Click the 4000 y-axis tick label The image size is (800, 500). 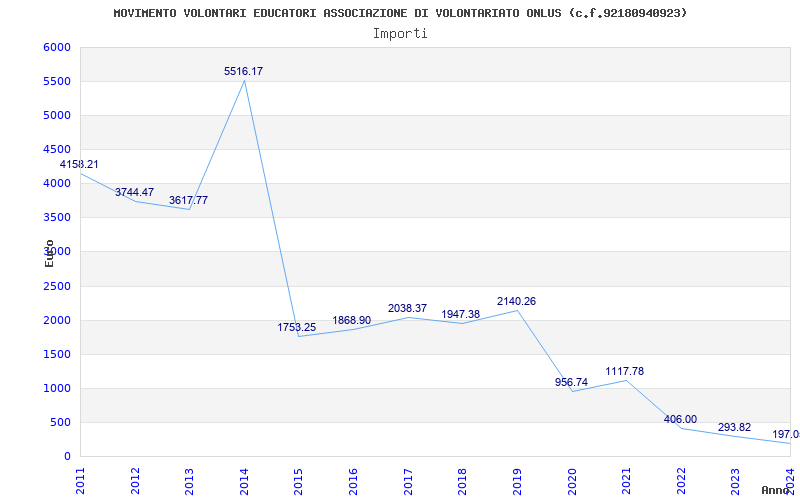pos(57,184)
